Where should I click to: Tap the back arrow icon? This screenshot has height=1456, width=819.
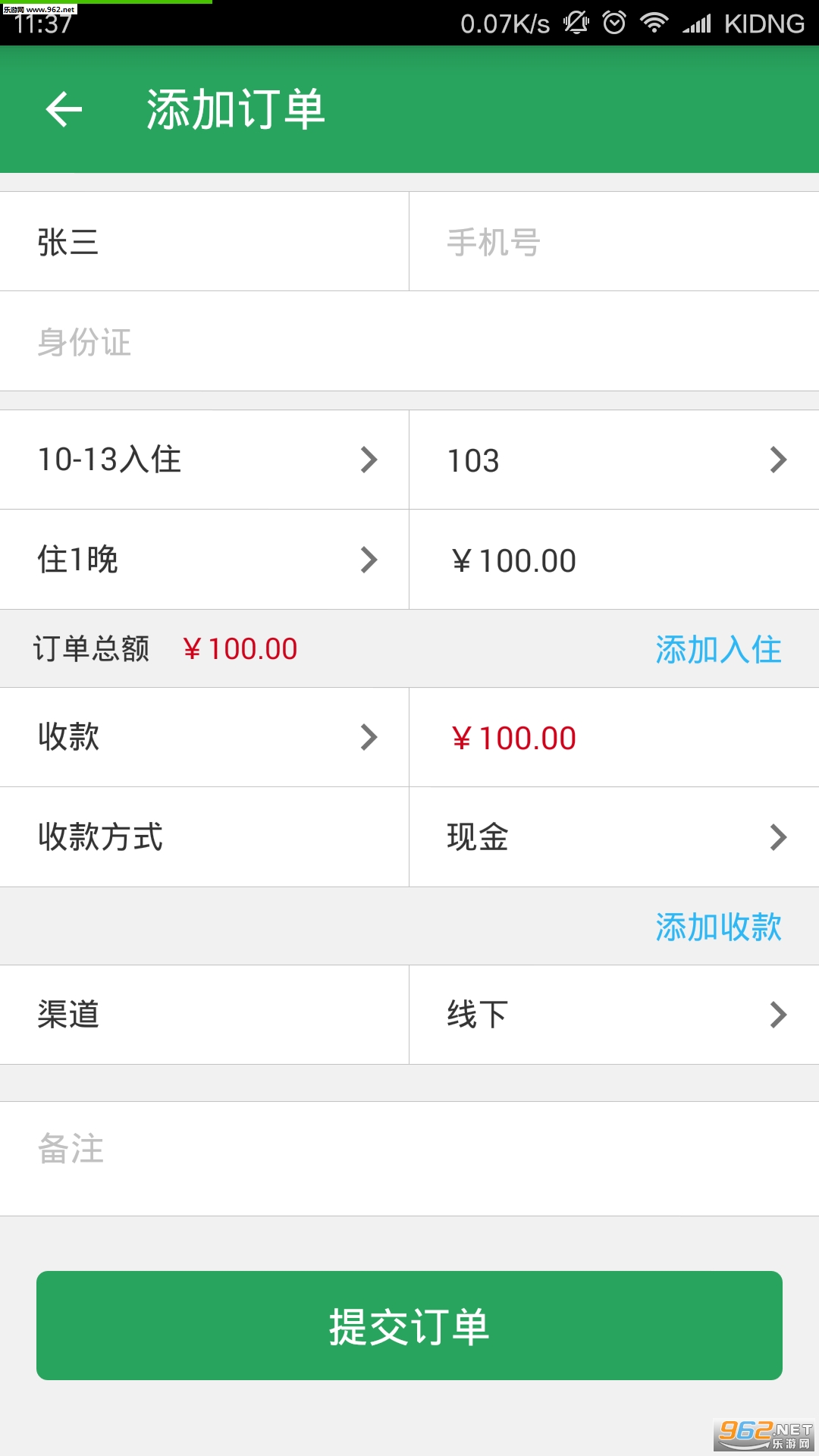click(64, 109)
